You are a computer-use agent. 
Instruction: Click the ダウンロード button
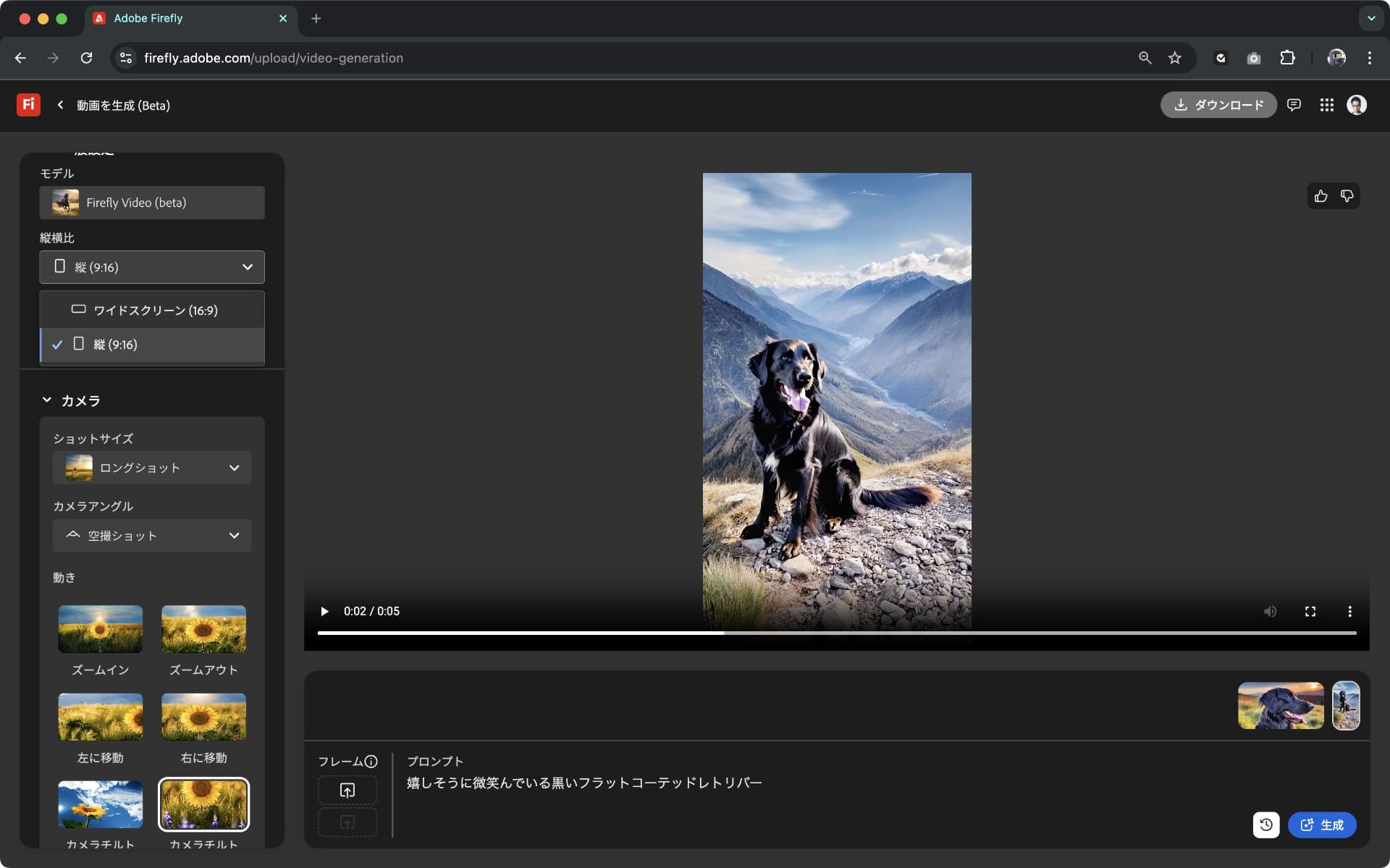point(1218,105)
